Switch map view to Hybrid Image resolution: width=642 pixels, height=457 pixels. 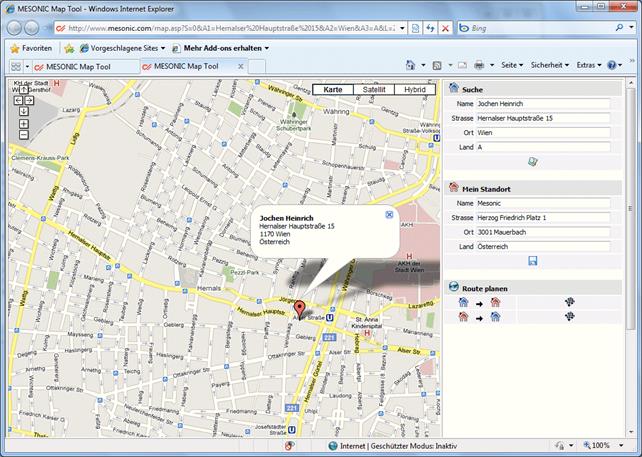point(415,89)
